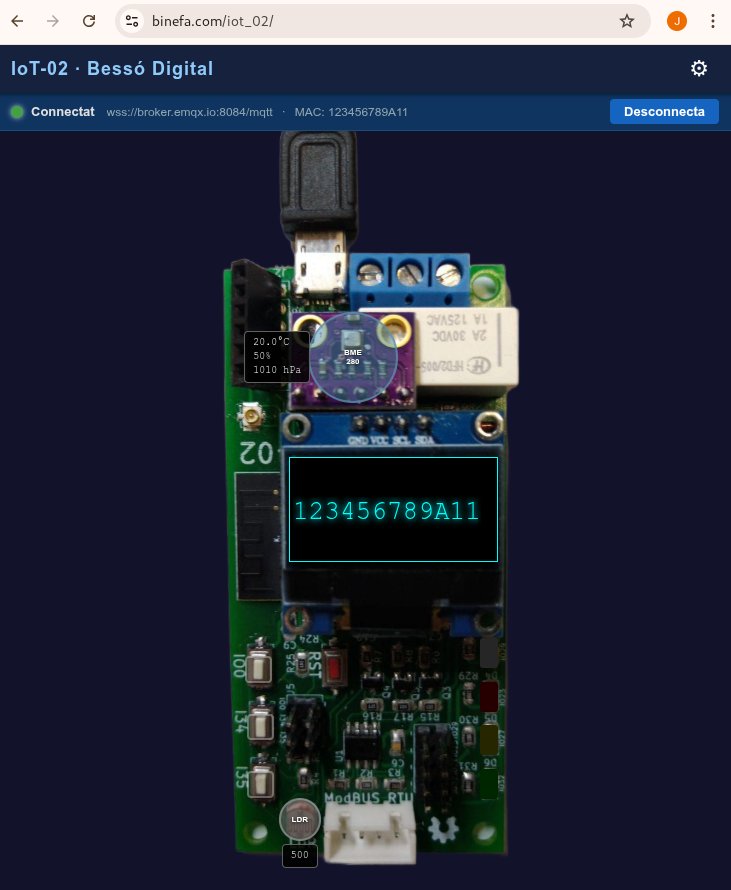Viewport: 731px width, 890px height.
Task: Open the settings gear in the header
Action: tap(699, 68)
